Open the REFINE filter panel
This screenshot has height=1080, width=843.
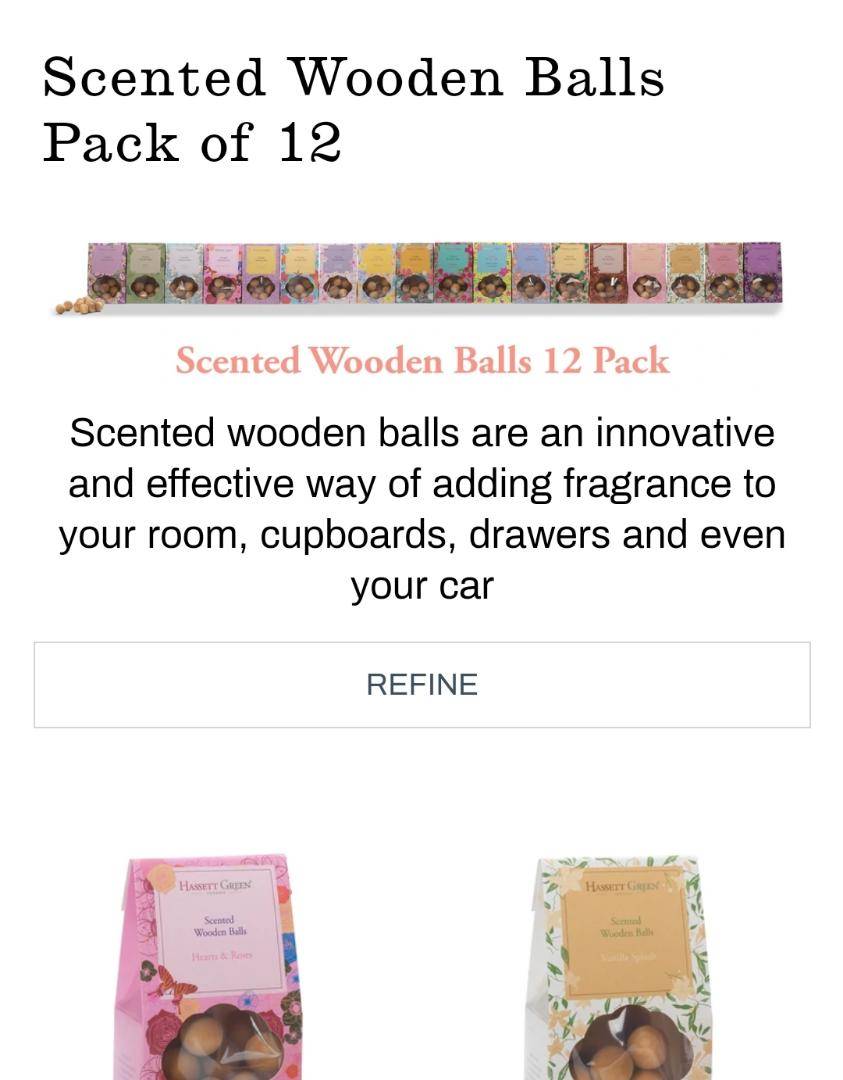[422, 685]
